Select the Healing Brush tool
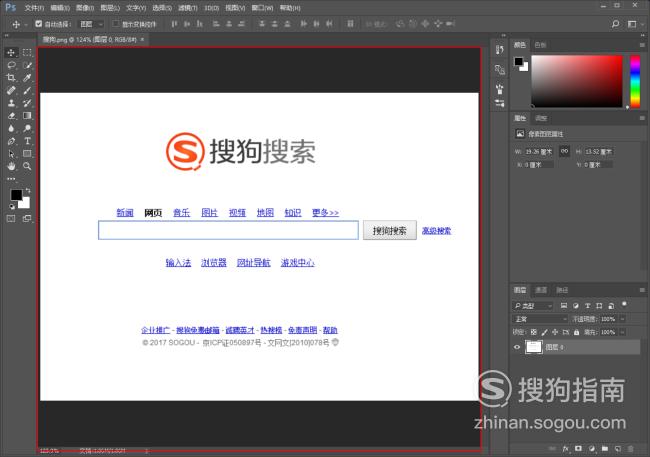The height and width of the screenshot is (457, 650). 11,90
